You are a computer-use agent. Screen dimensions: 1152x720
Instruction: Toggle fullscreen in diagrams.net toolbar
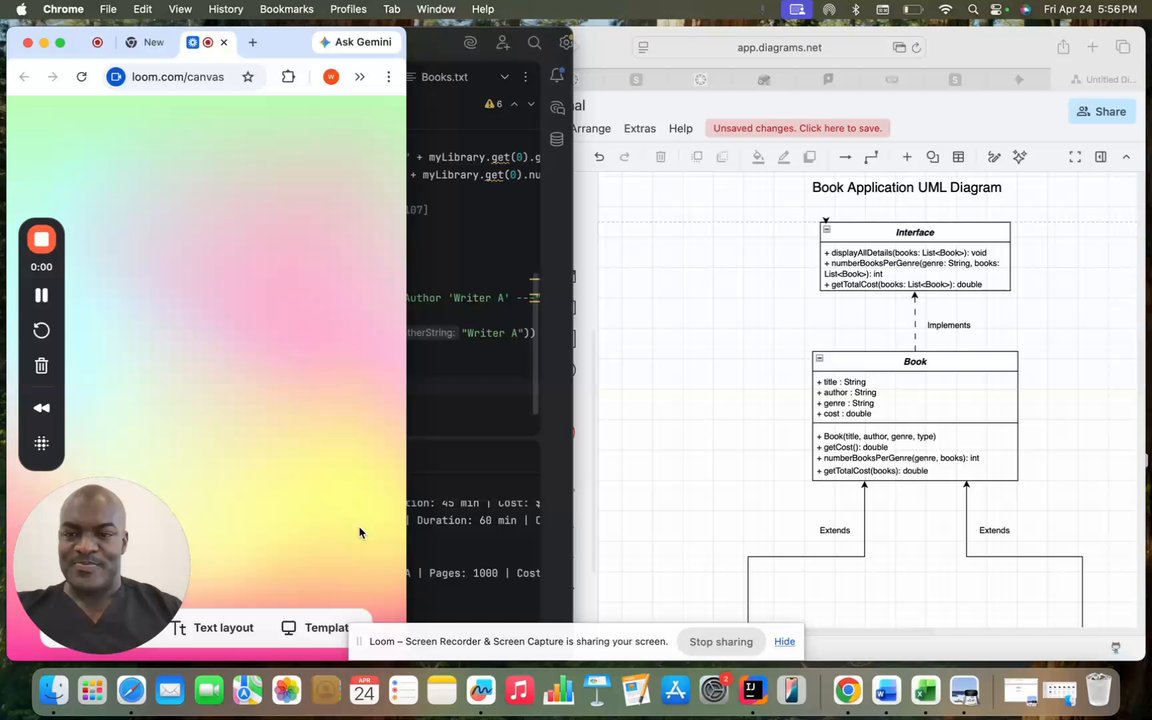tap(1075, 156)
